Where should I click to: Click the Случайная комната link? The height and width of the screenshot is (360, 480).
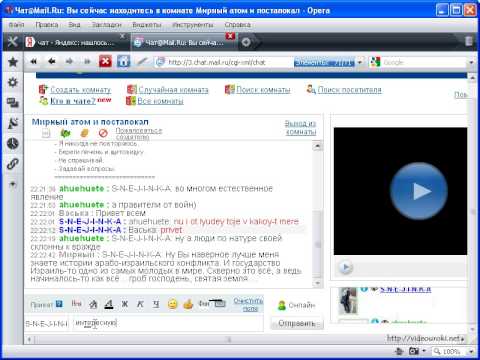click(x=173, y=90)
